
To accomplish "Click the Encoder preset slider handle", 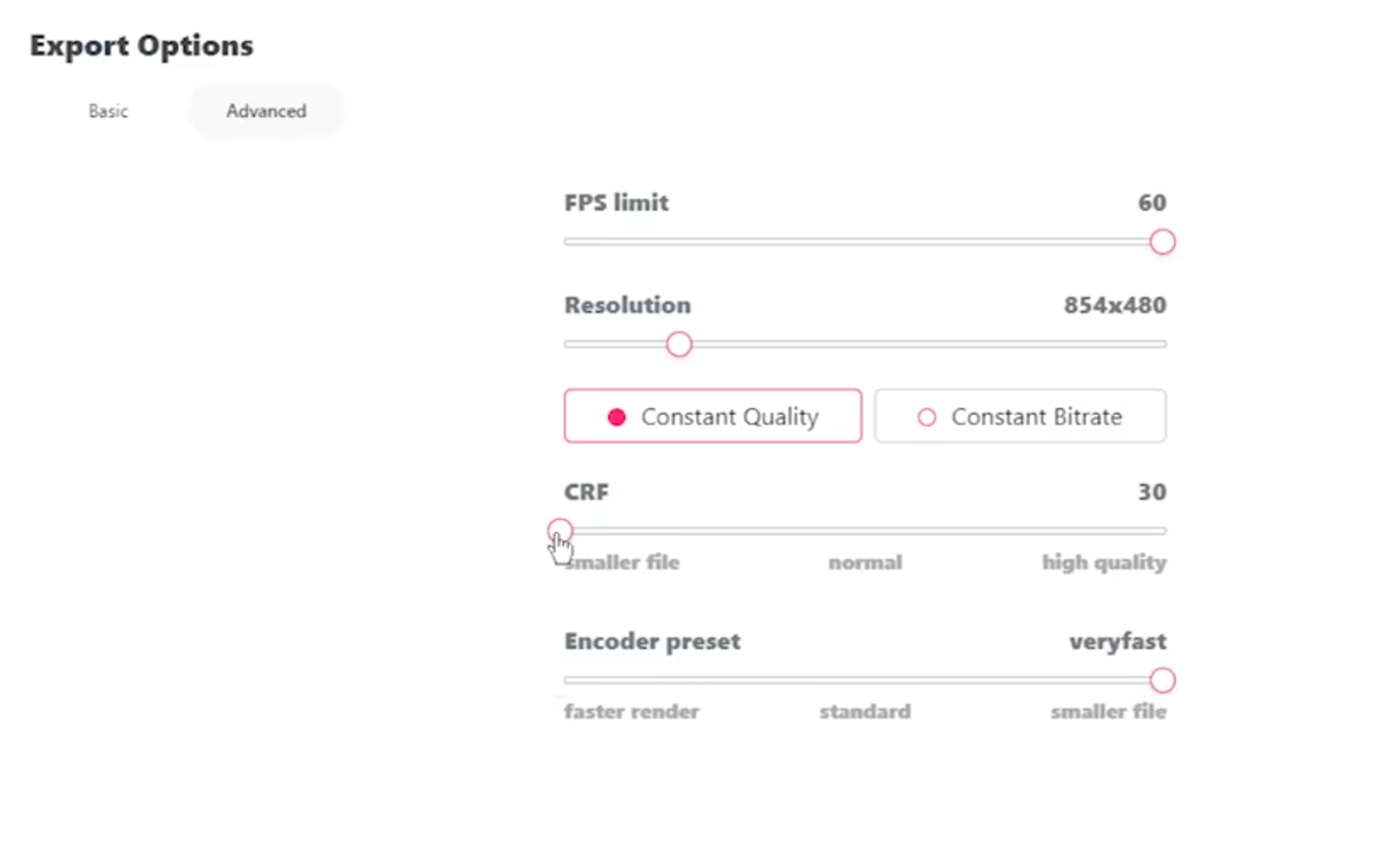I will click(1162, 681).
